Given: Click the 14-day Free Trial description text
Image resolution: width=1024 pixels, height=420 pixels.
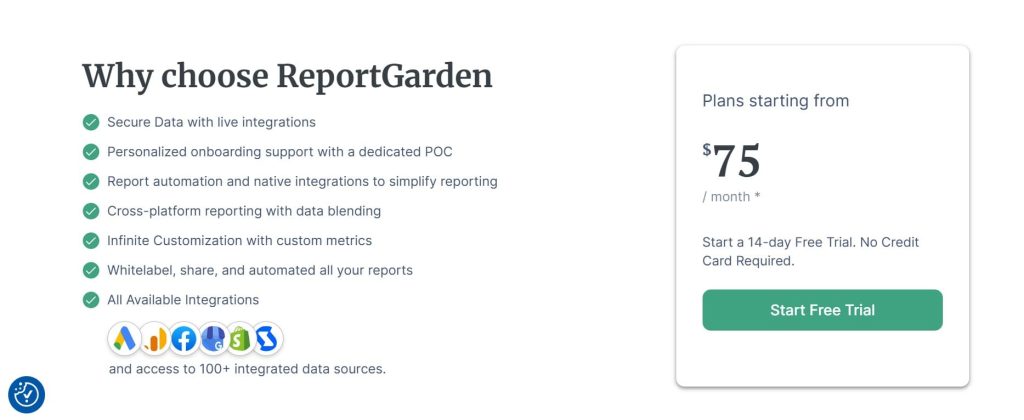Looking at the screenshot, I should click(810, 251).
